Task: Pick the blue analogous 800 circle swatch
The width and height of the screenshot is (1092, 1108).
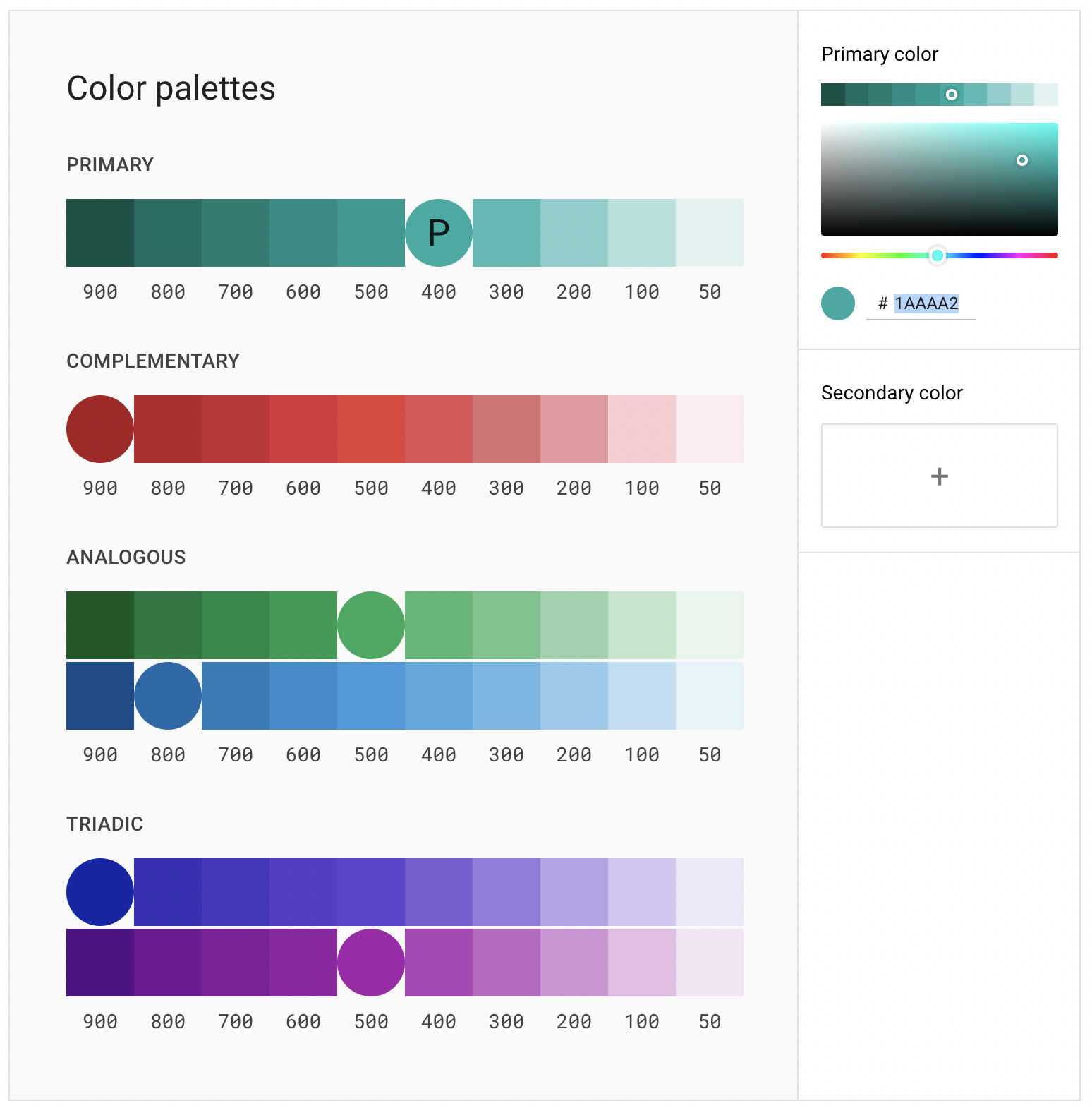Action: [168, 696]
